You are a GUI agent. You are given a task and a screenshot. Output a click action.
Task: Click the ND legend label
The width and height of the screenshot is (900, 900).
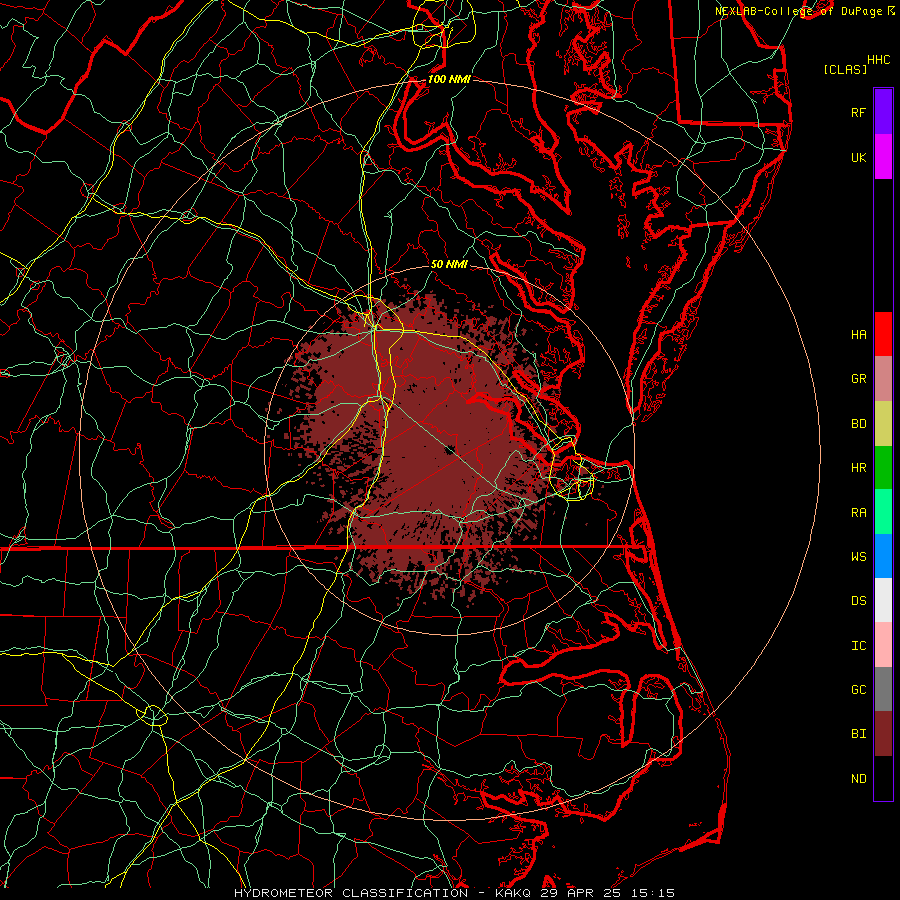tap(858, 779)
